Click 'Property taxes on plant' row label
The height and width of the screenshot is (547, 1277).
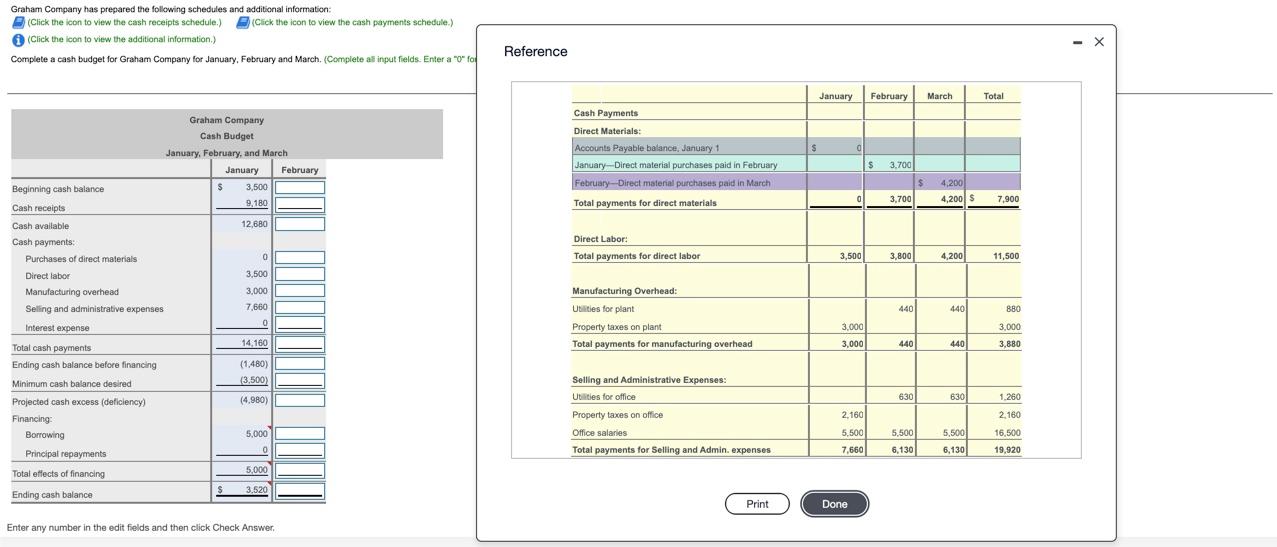pos(616,327)
